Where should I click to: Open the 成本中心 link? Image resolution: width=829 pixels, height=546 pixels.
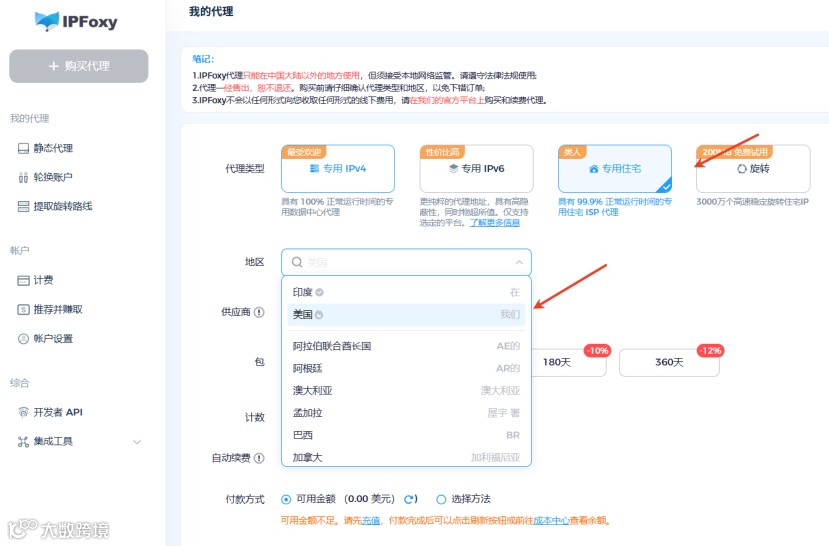pyautogui.click(x=551, y=521)
